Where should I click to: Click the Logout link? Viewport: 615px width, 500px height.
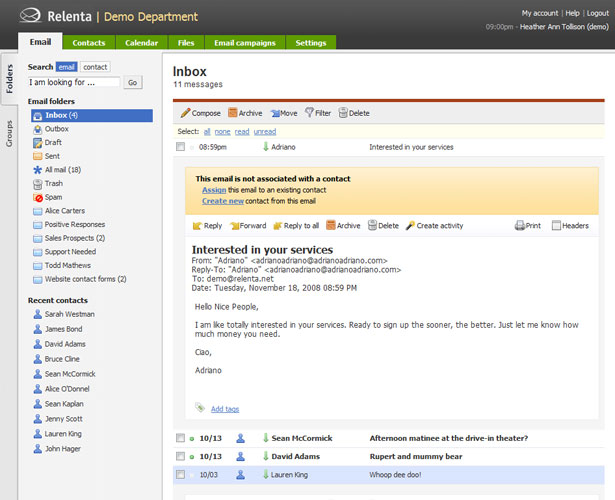click(598, 13)
